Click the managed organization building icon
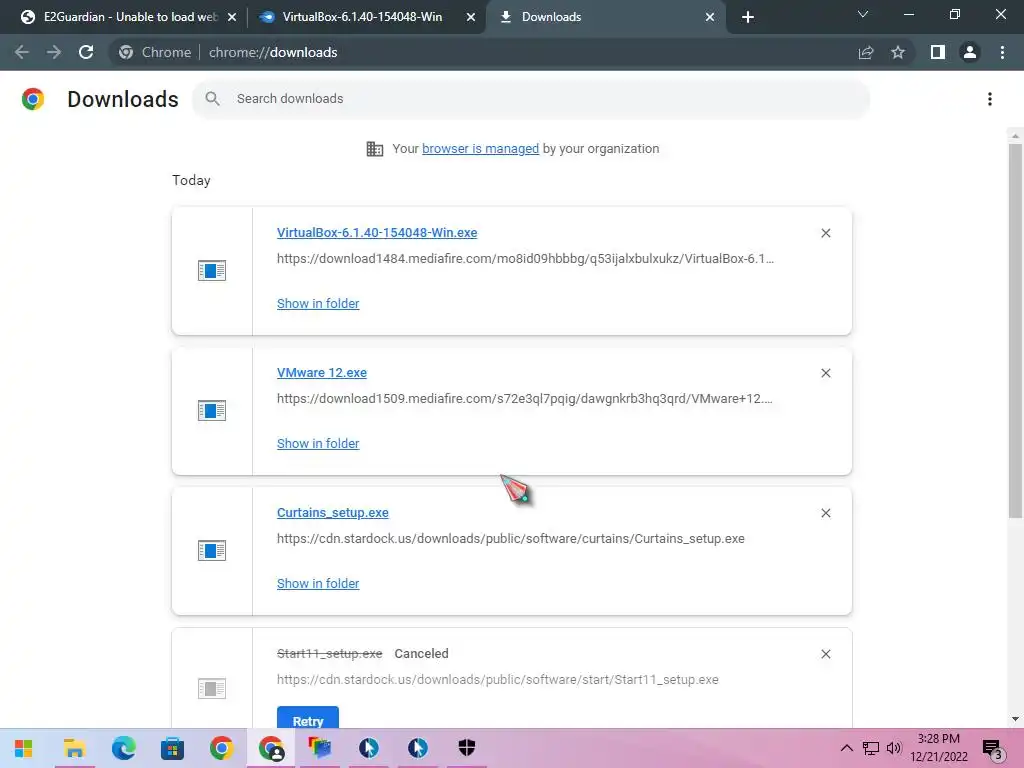This screenshot has width=1024, height=768. coord(375,149)
